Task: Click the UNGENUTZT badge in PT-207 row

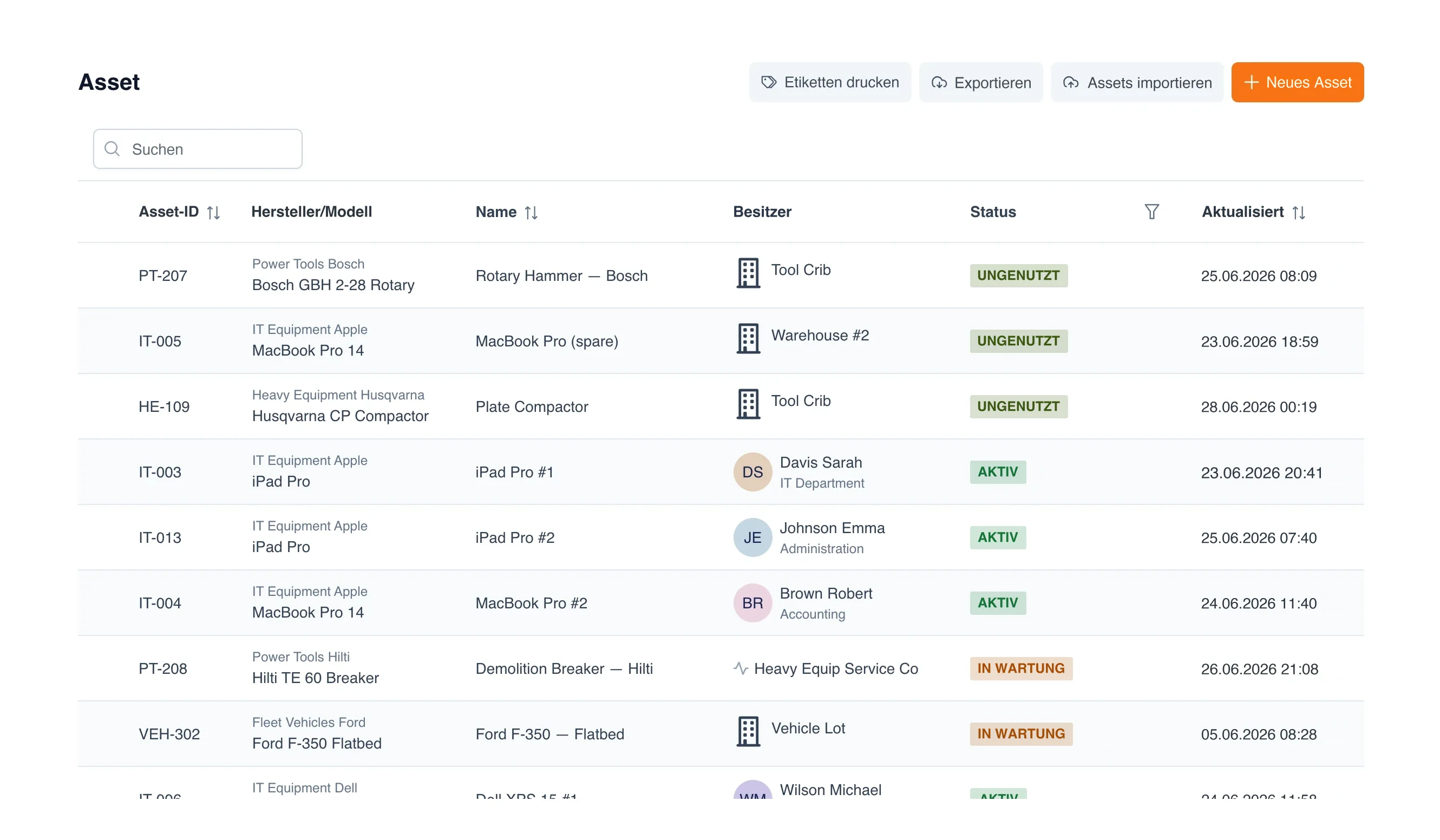Action: (x=1018, y=275)
